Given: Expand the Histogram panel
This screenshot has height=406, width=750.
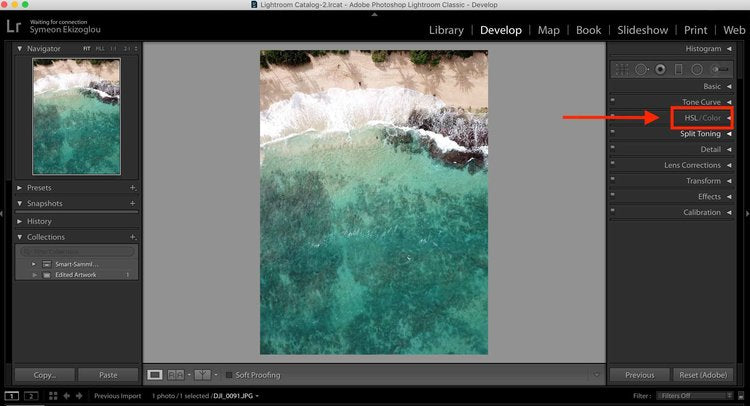Looking at the screenshot, I should pos(729,49).
